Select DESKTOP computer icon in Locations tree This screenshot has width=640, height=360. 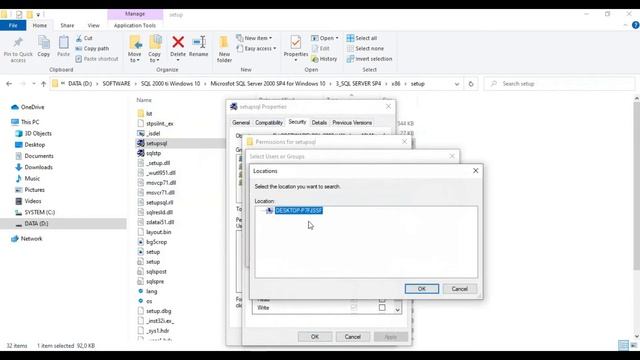click(270, 210)
